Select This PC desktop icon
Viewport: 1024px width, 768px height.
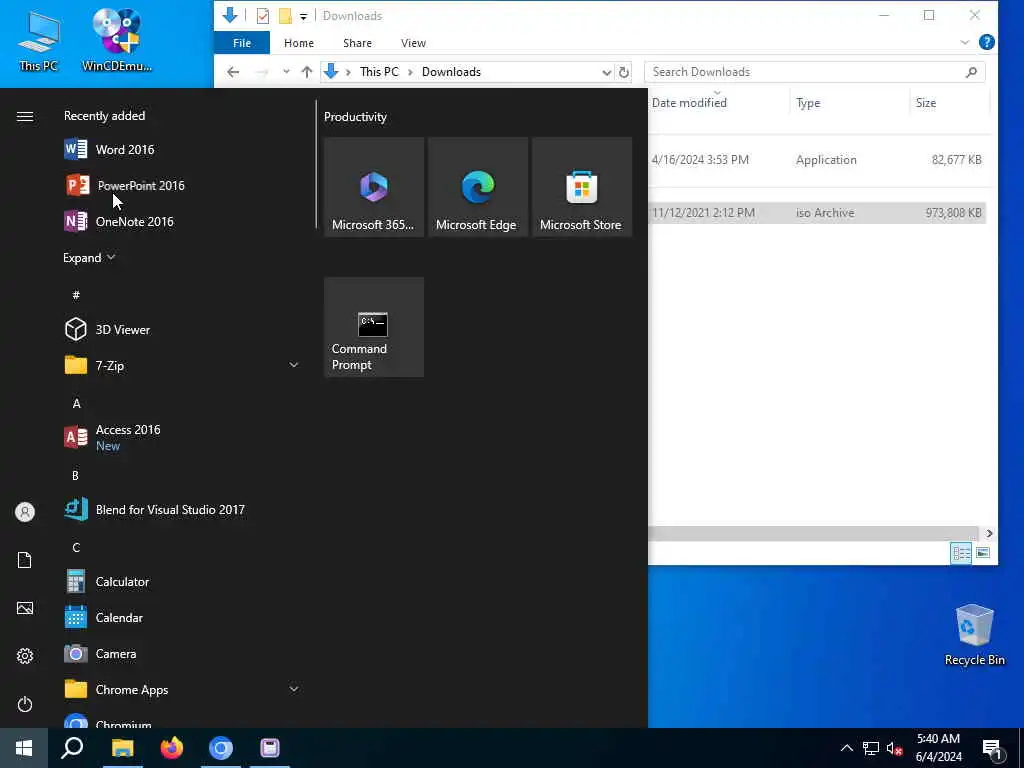coord(38,40)
